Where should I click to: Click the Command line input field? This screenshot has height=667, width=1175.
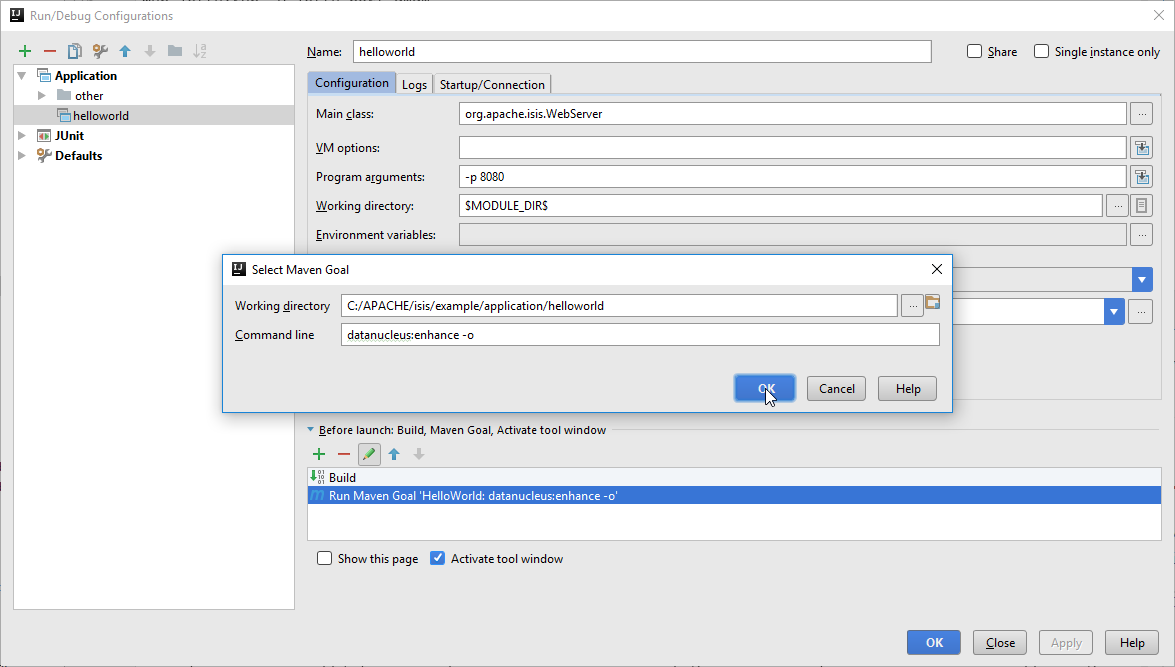coord(640,335)
